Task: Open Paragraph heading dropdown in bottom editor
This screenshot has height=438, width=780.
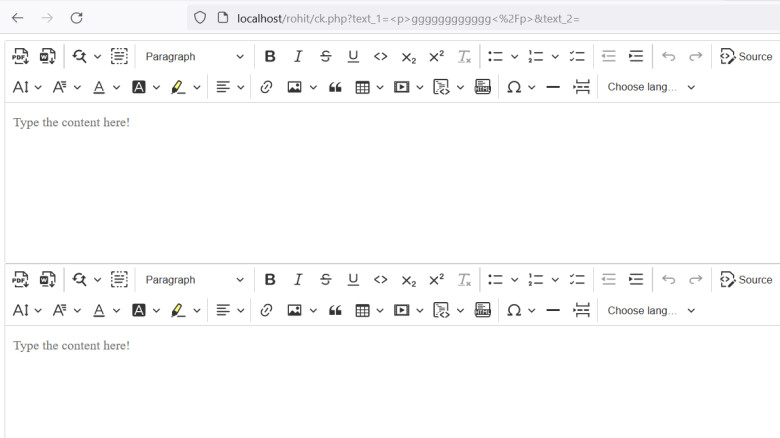Action: click(194, 280)
